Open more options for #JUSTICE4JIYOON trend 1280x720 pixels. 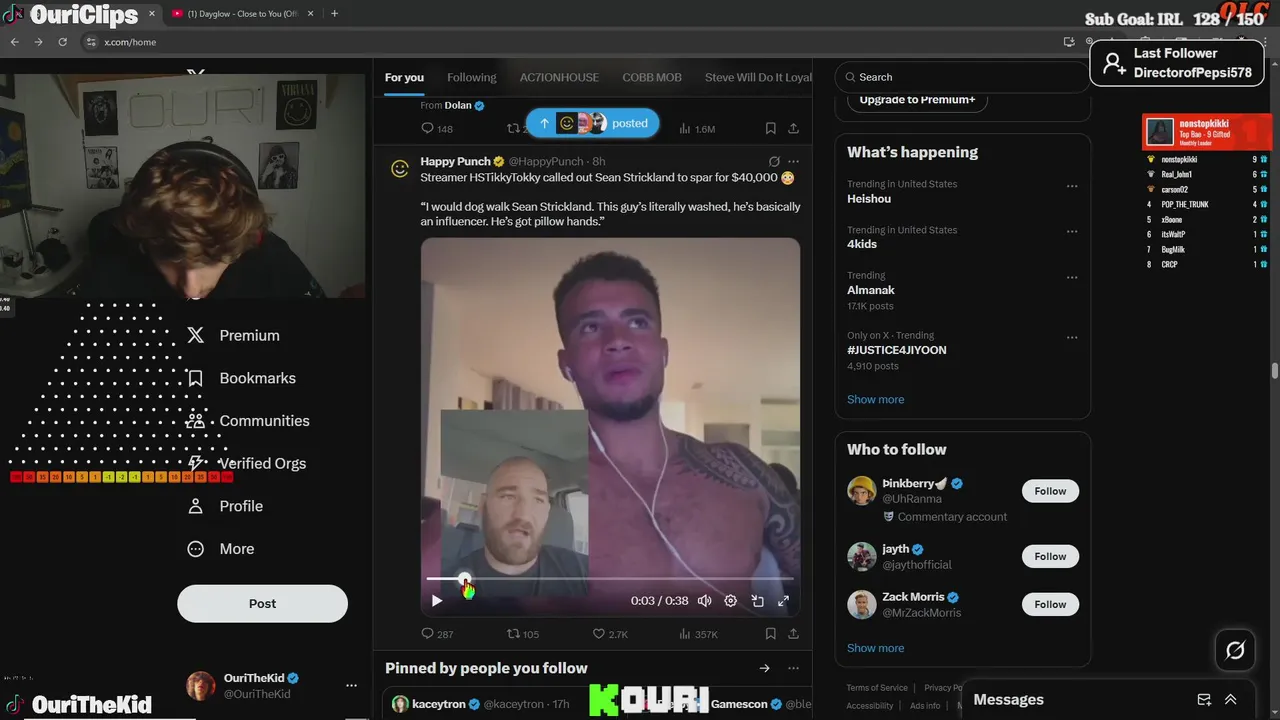[1072, 337]
